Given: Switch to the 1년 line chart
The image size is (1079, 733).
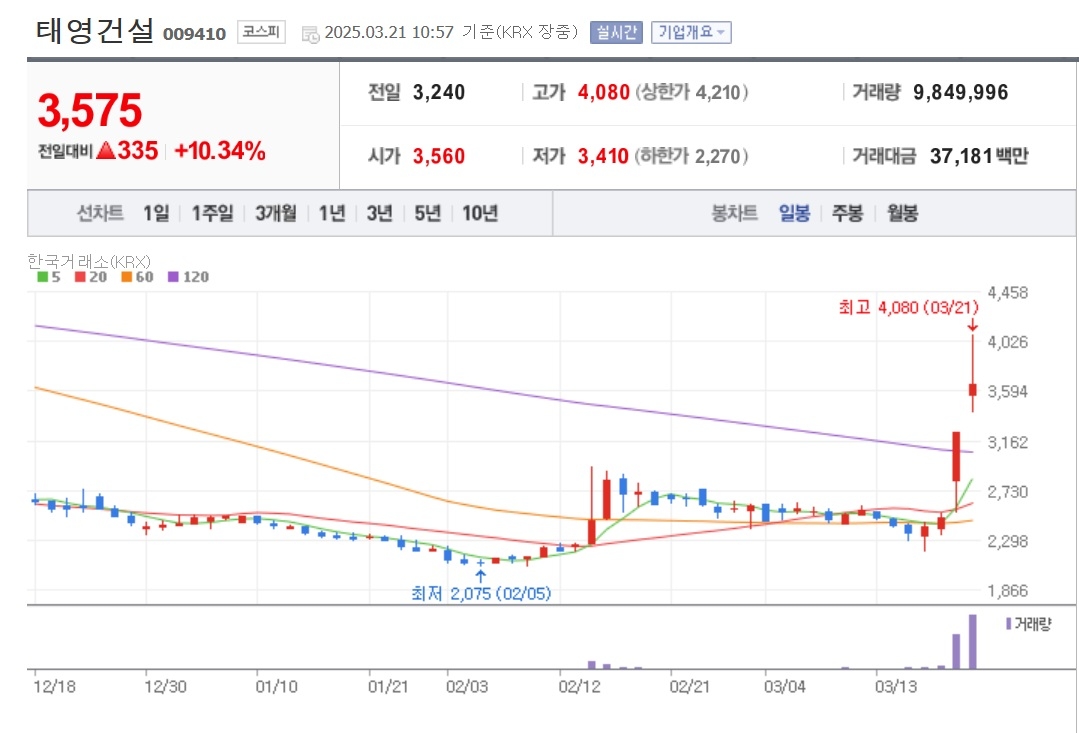Looking at the screenshot, I should (x=332, y=213).
